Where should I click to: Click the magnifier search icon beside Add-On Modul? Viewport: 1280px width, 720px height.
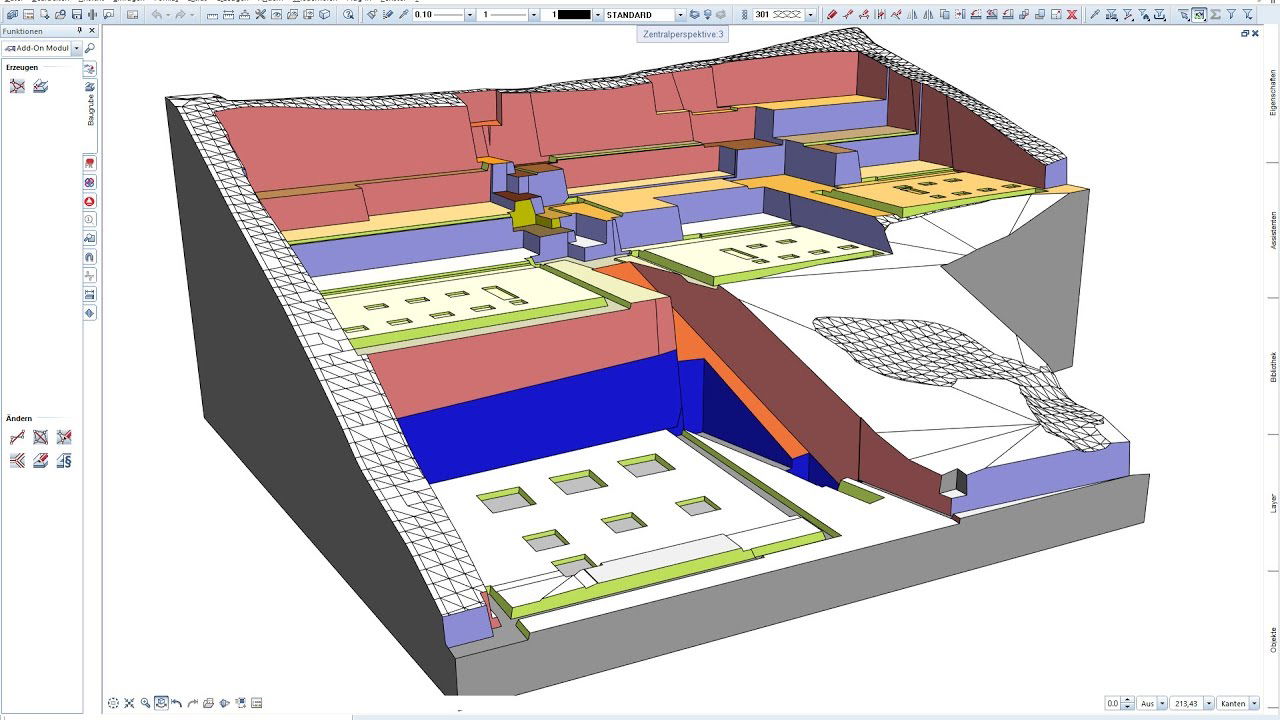(89, 48)
